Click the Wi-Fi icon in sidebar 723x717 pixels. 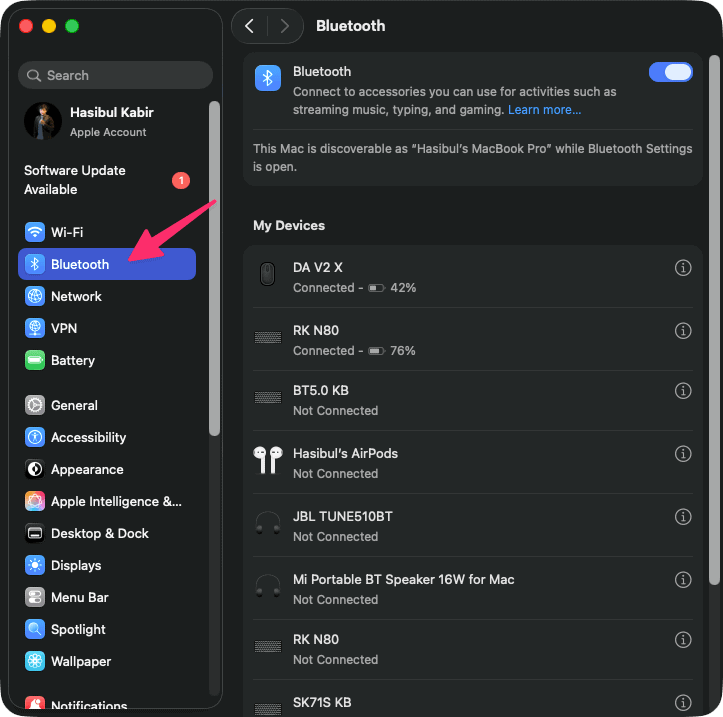coord(35,232)
